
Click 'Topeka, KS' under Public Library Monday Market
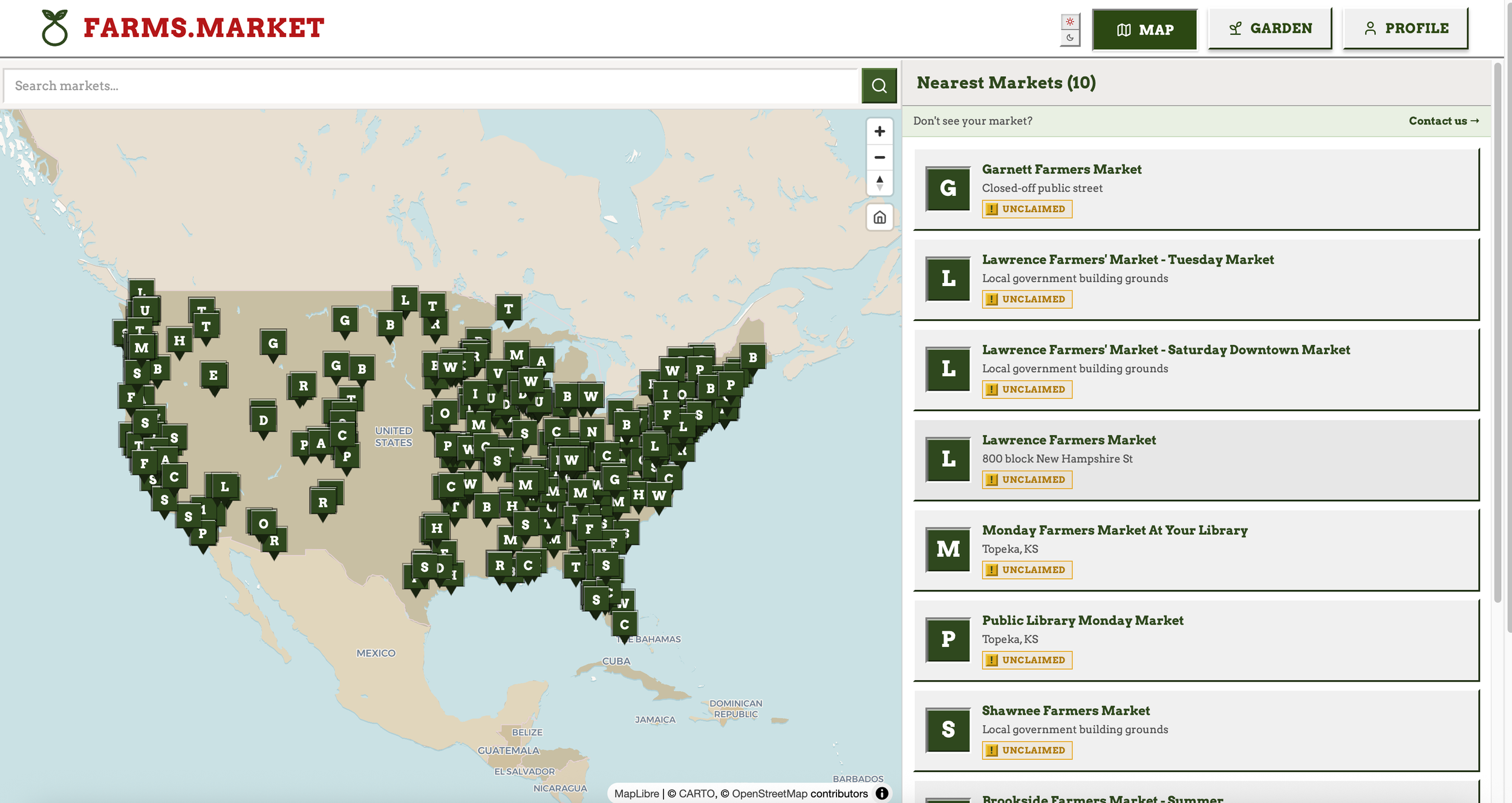1010,639
